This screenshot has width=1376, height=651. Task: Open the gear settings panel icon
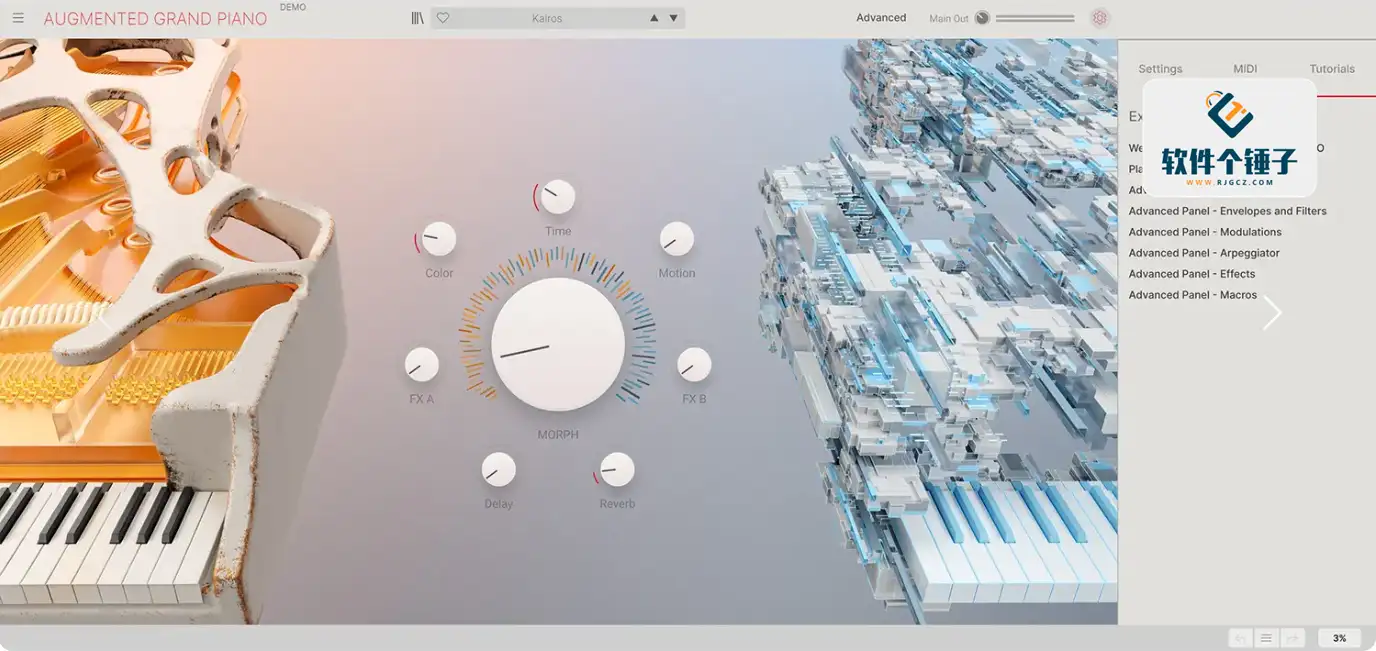(x=1100, y=18)
